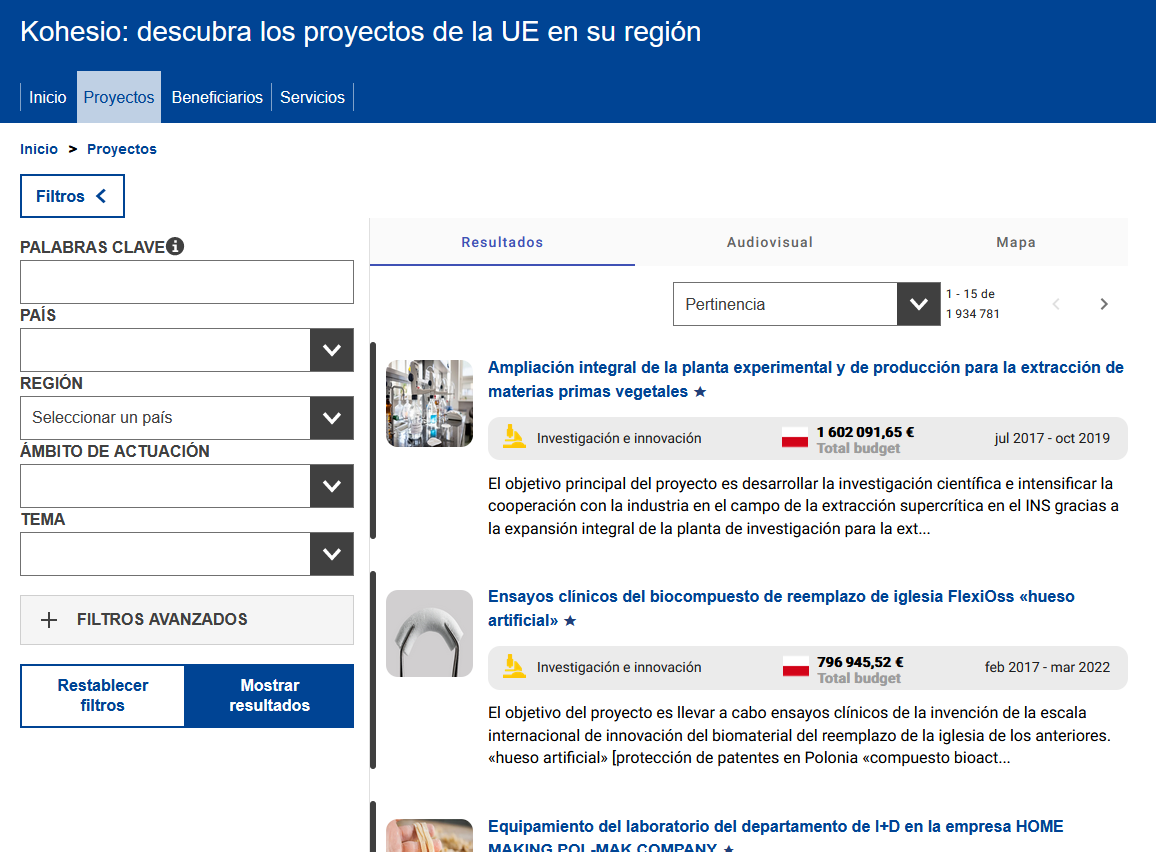Viewport: 1156px width, 852px height.
Task: Open the Pertinencia sort dropdown
Action: pos(918,303)
